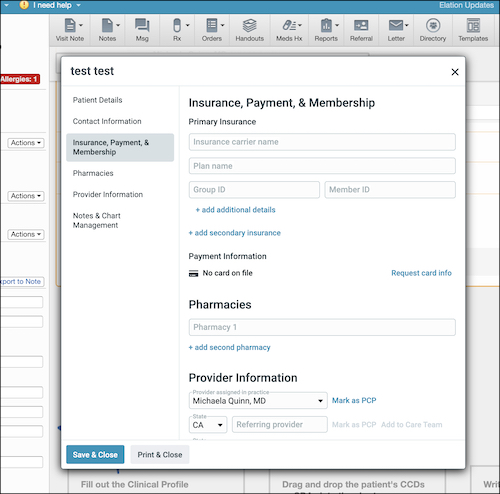The height and width of the screenshot is (494, 500).
Task: Click add additional details link
Action: [235, 210]
